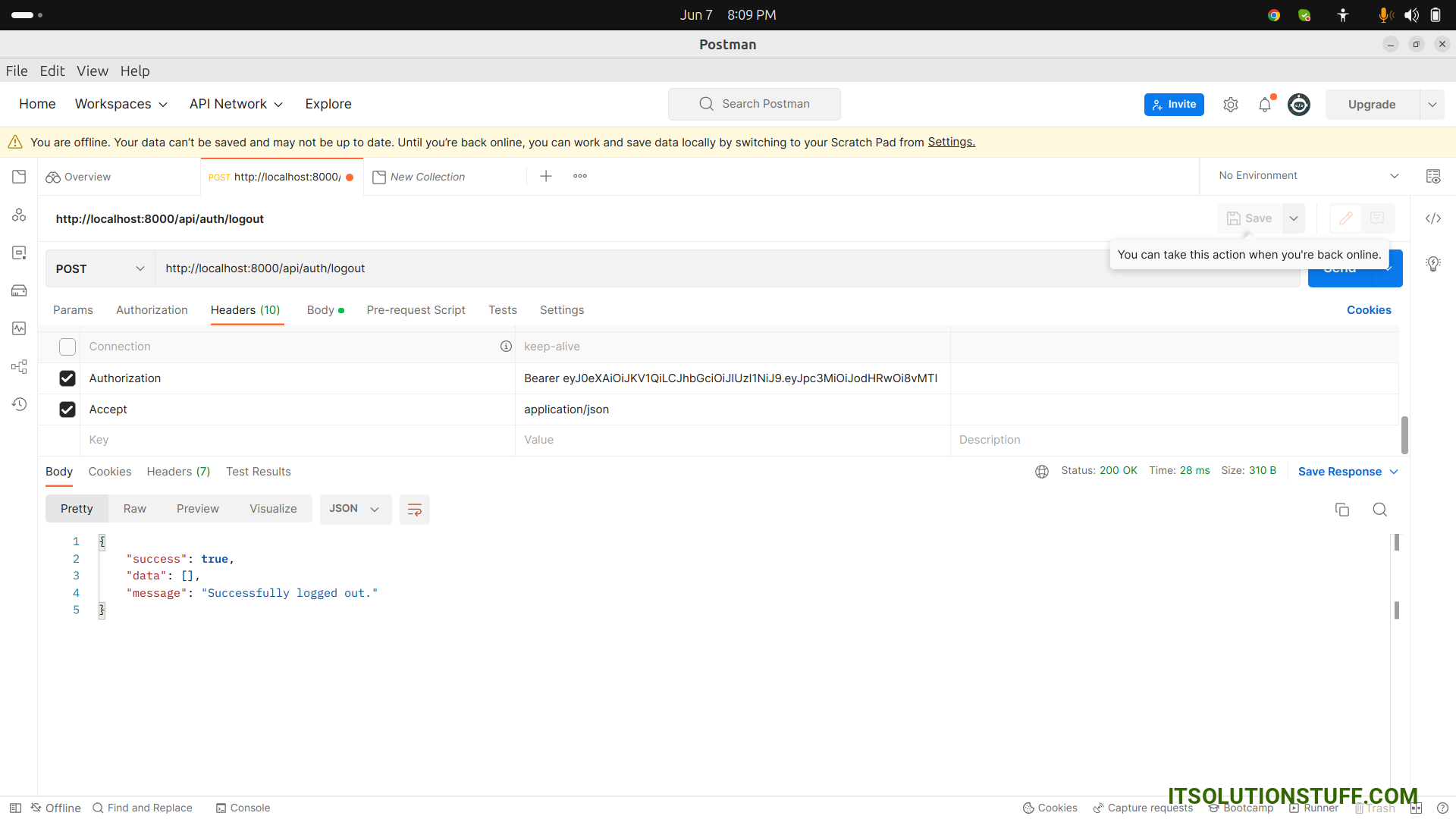1456x819 pixels.
Task: Open the Flows sidebar panel
Action: 19,366
